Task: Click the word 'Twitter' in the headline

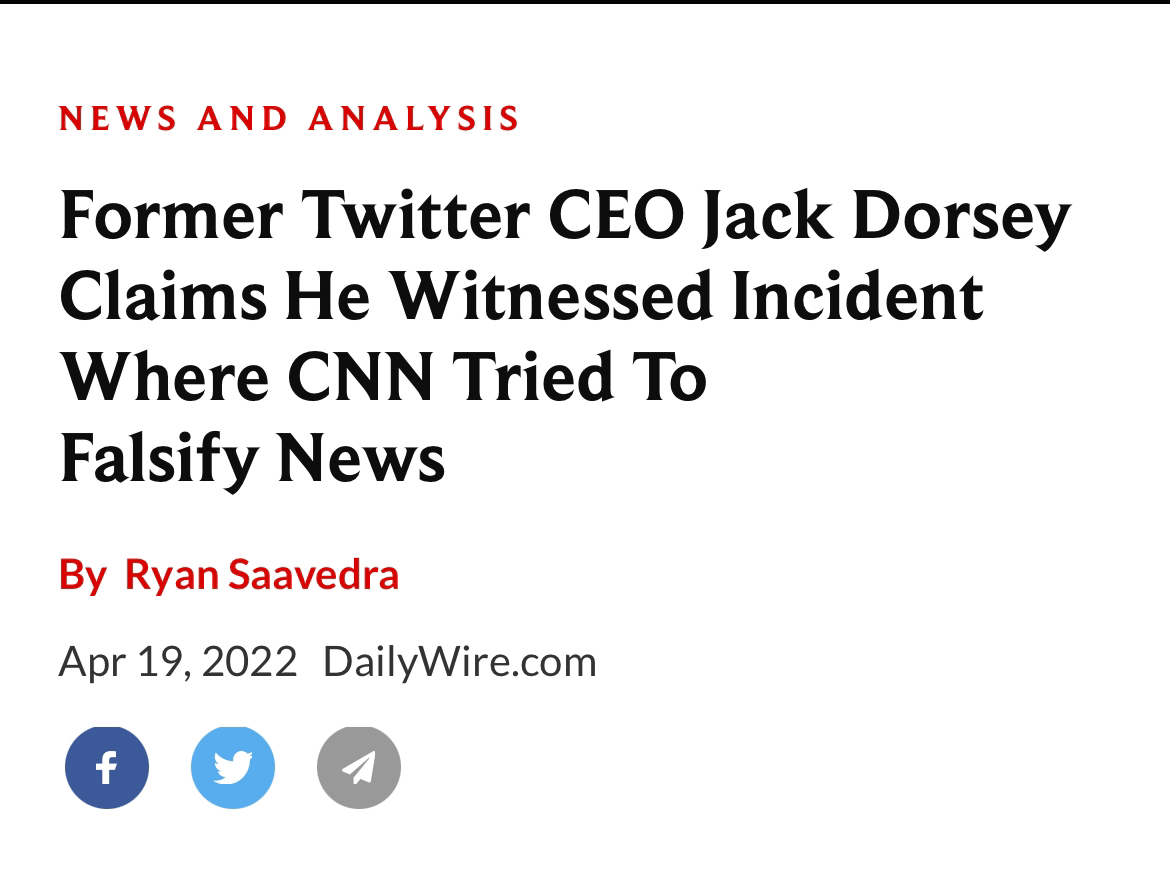Action: 416,215
